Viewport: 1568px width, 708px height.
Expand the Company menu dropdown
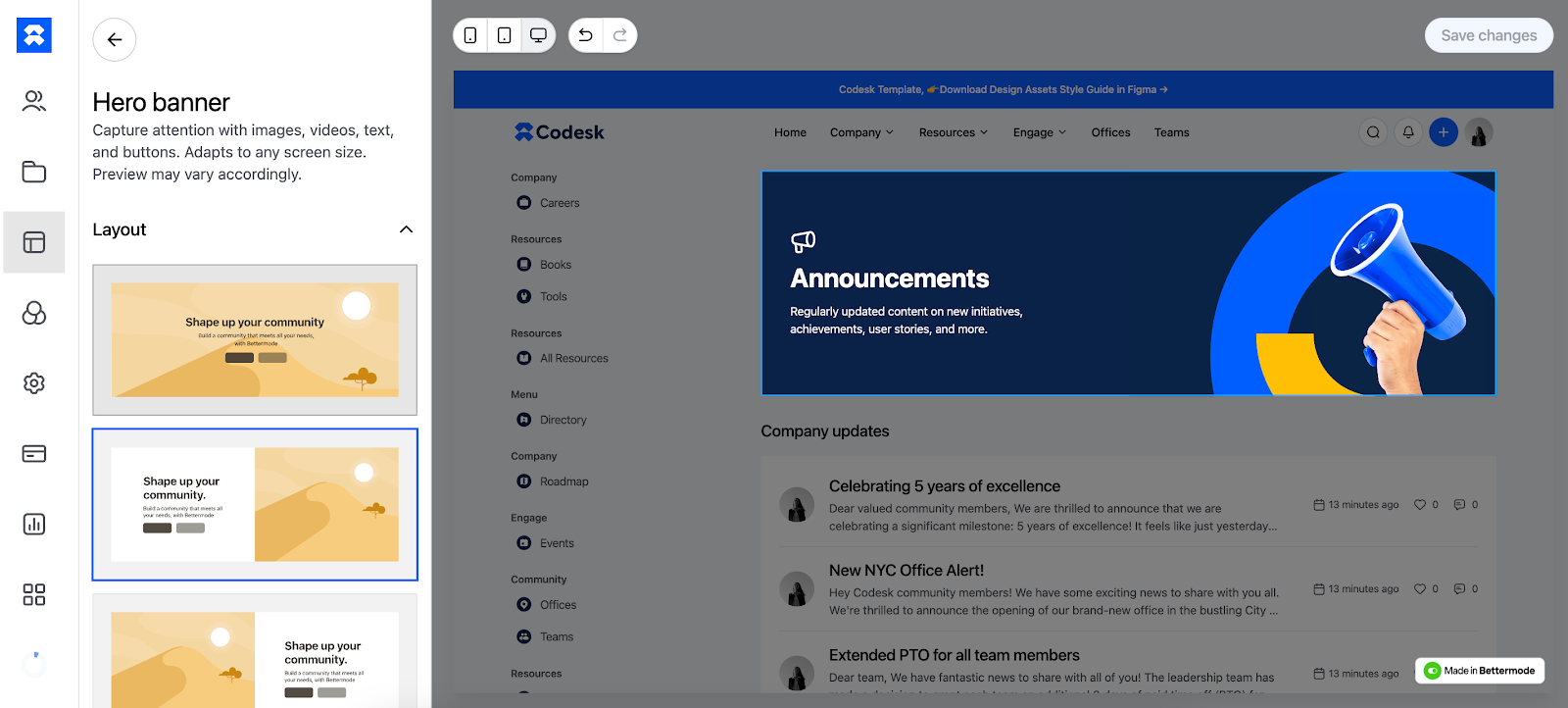point(861,132)
